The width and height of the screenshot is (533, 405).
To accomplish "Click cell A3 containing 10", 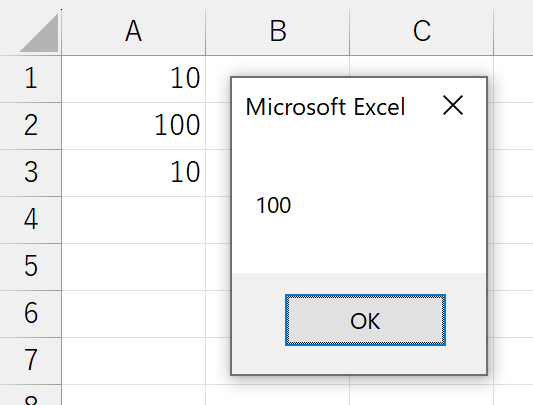I will [x=134, y=173].
